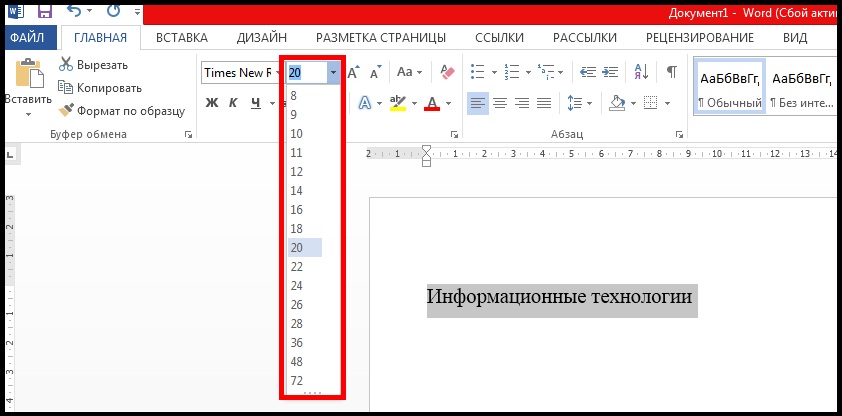Open the Абзац paragraph dialog launcher
Viewport: 842px width, 416px height.
(x=679, y=135)
